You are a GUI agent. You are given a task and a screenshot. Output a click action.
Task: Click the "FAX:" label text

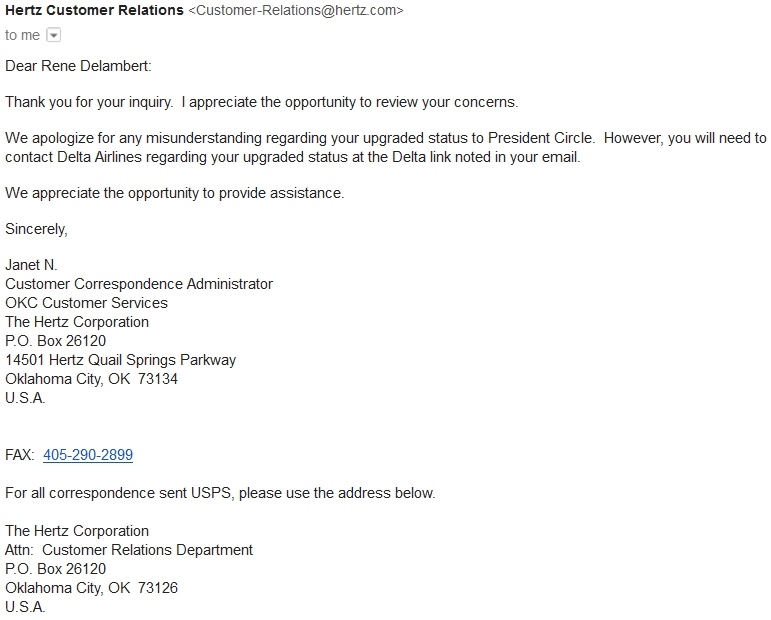click(21, 455)
